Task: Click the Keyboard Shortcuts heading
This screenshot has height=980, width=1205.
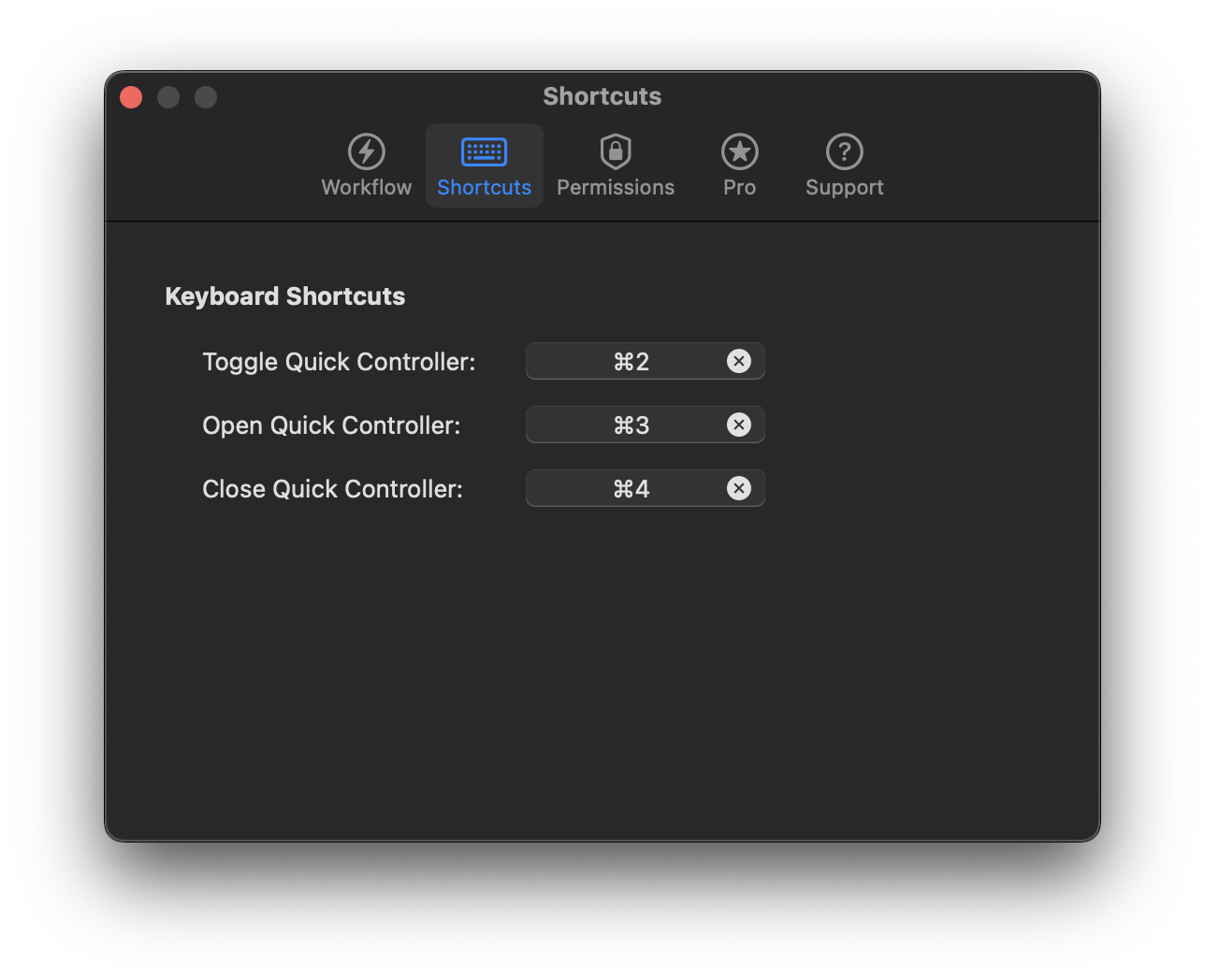Action: [284, 296]
